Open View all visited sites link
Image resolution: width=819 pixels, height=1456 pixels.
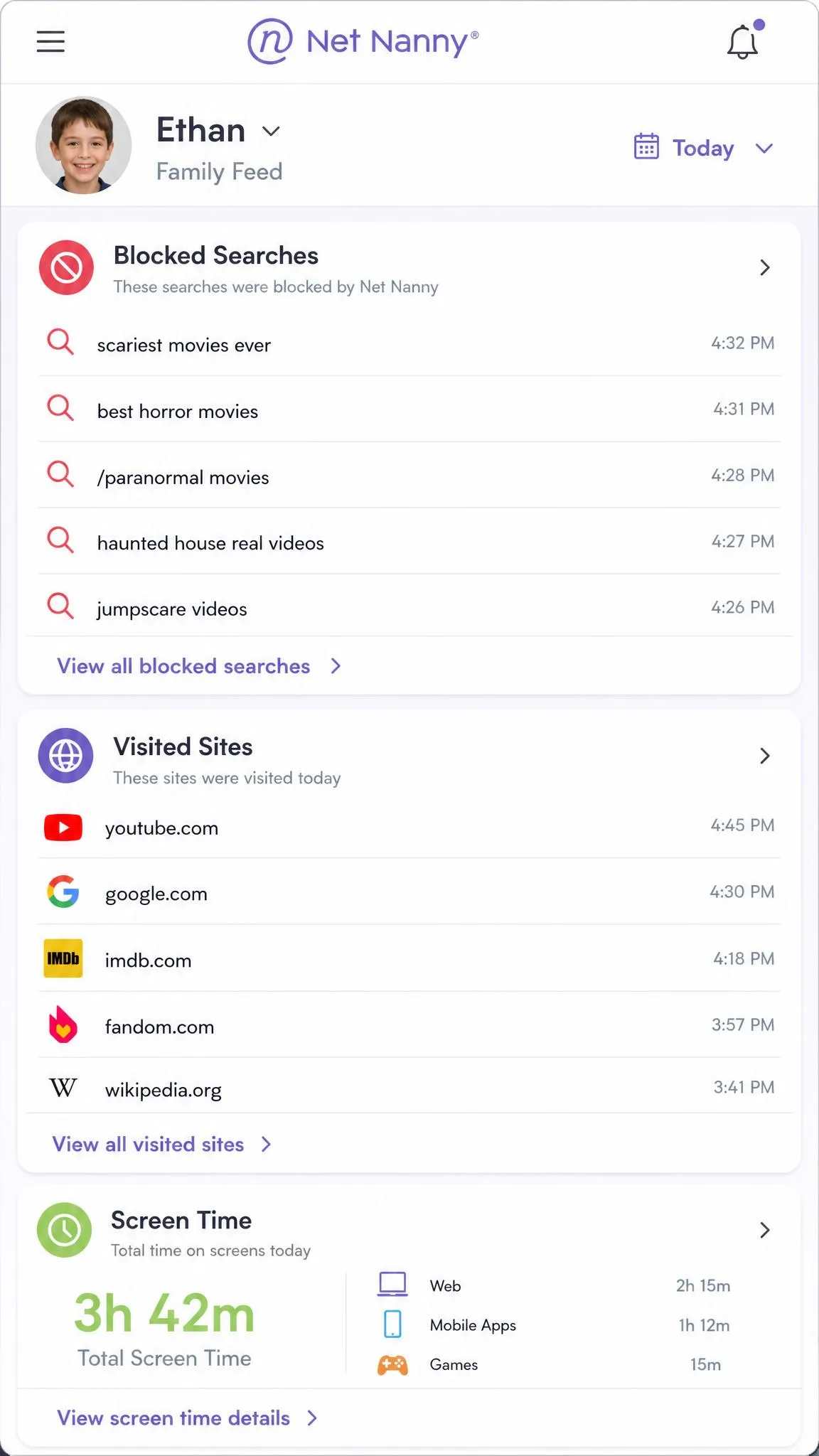click(x=162, y=1145)
